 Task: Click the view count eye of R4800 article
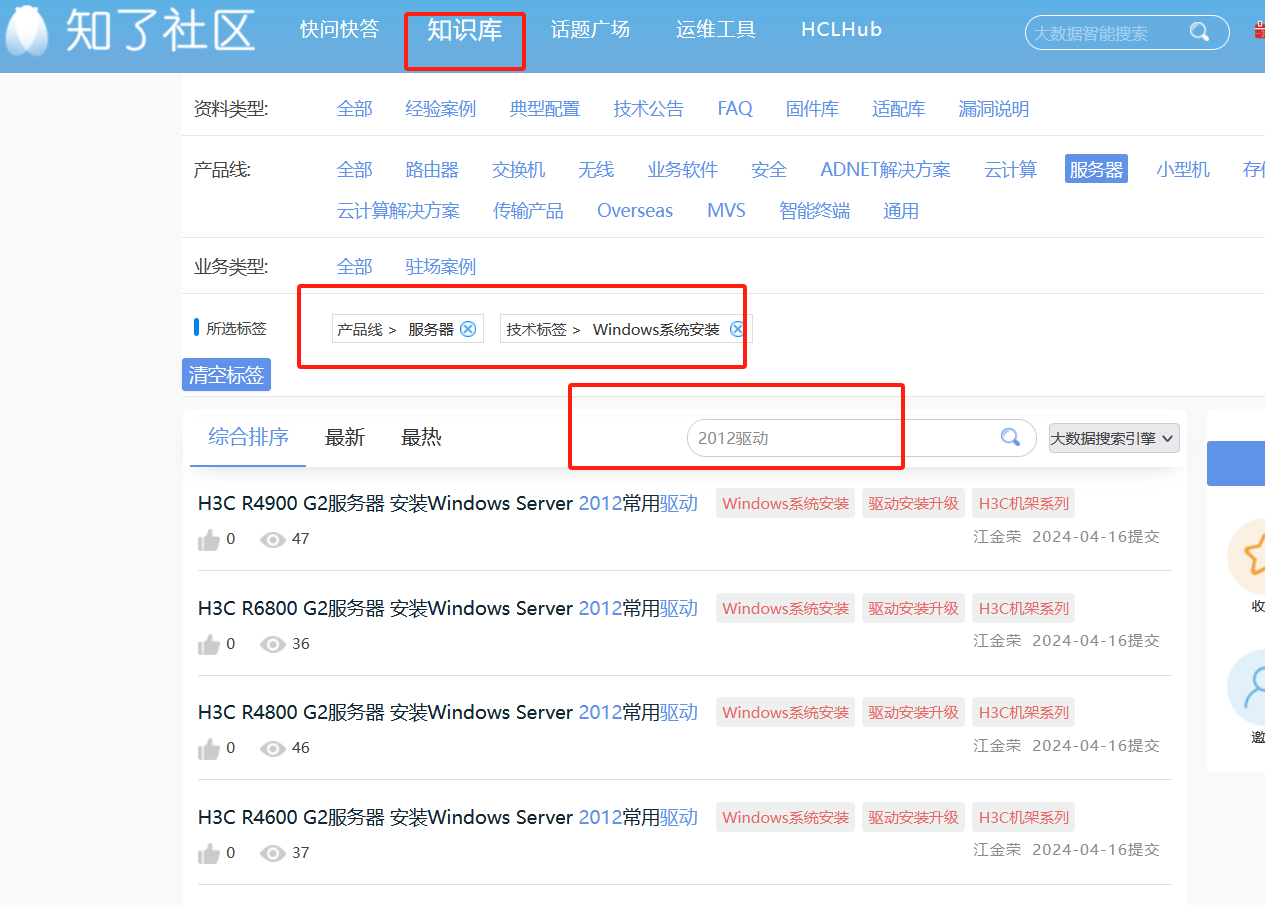pos(272,749)
